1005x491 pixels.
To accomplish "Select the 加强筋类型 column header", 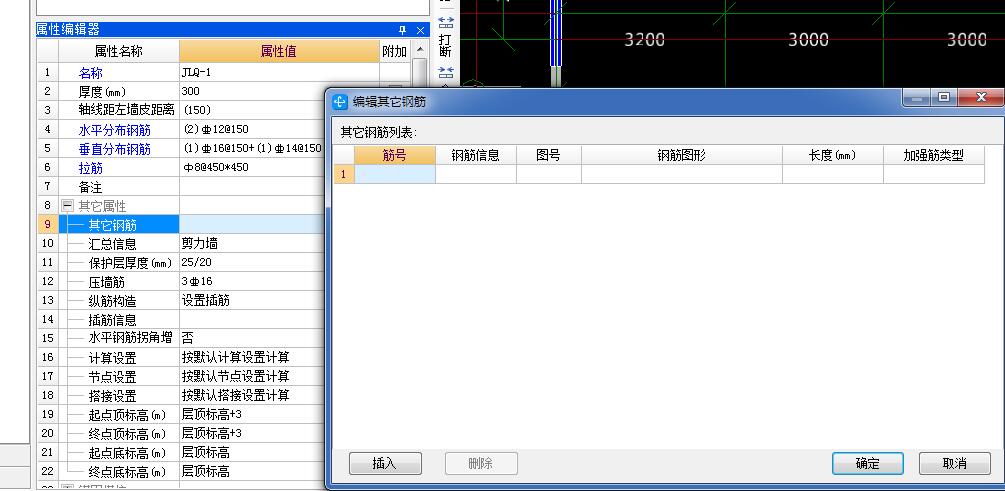I will pos(934,155).
